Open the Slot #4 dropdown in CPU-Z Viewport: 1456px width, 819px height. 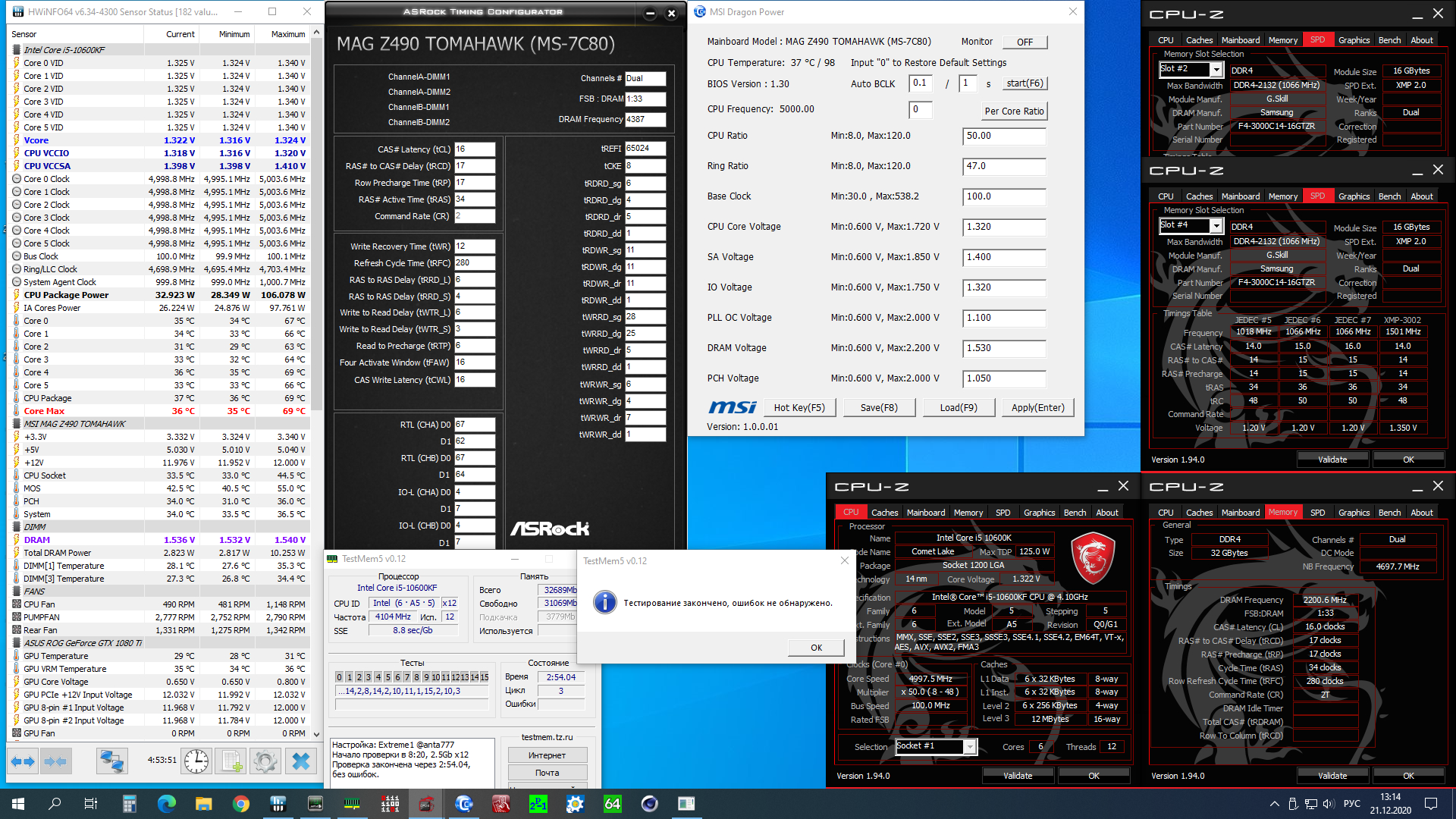tap(1216, 226)
